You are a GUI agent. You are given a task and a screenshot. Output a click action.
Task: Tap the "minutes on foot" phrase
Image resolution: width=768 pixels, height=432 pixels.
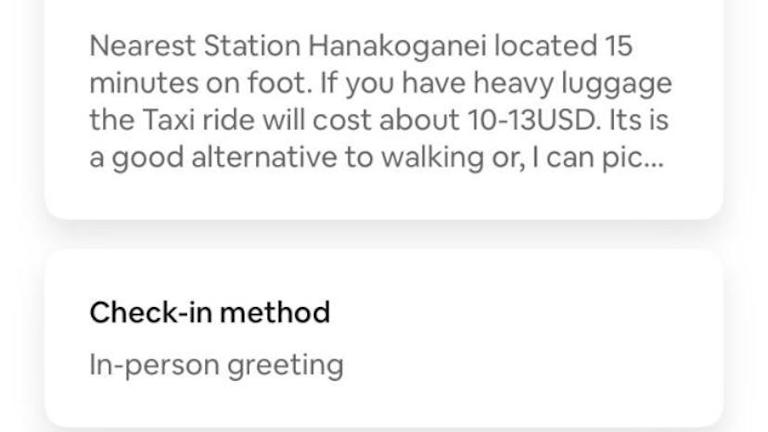tap(187, 83)
